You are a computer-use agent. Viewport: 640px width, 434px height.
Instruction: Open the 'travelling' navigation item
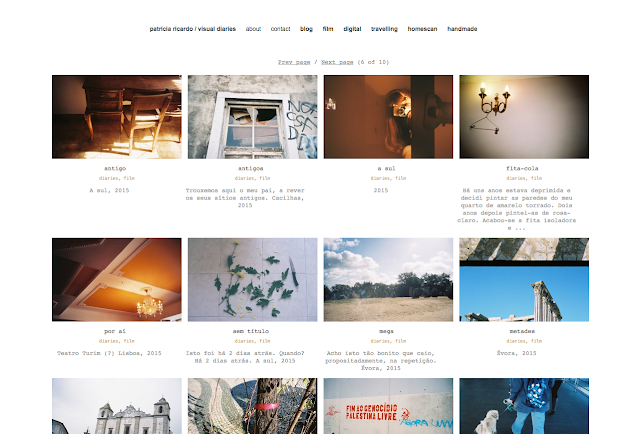[x=384, y=29]
